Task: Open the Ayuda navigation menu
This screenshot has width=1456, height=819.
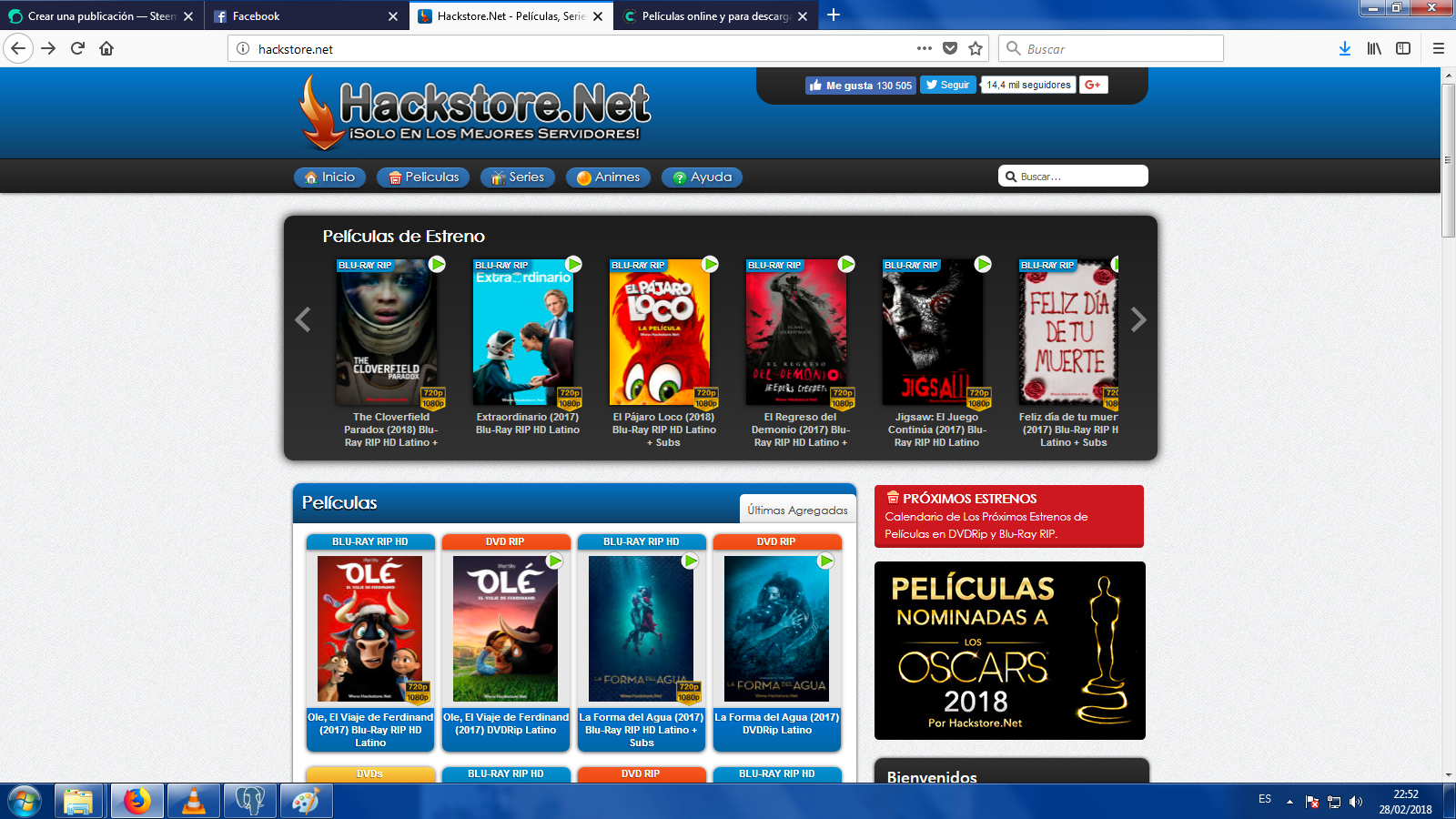Action: click(702, 177)
